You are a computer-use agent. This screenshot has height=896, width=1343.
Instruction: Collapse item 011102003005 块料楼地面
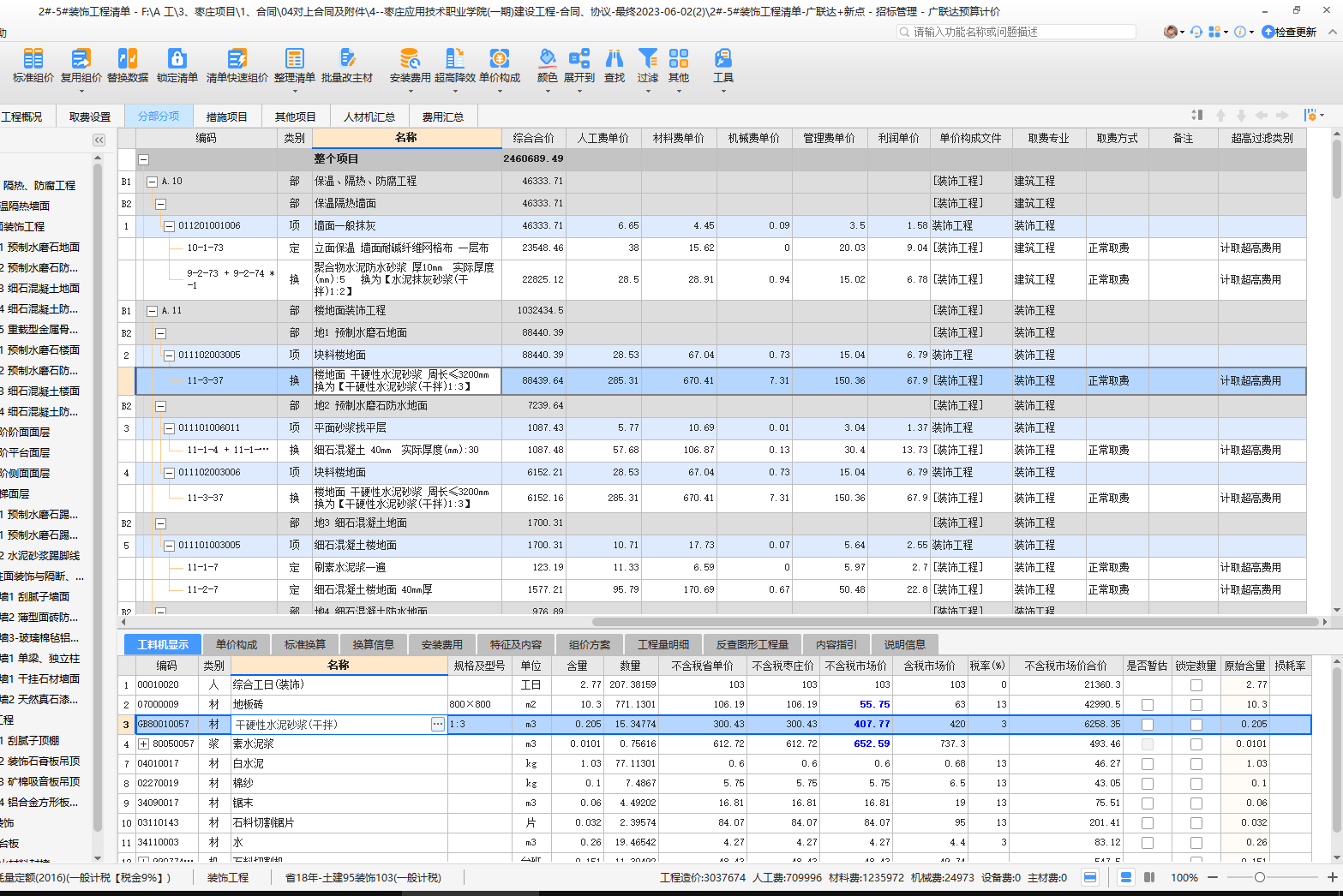170,355
